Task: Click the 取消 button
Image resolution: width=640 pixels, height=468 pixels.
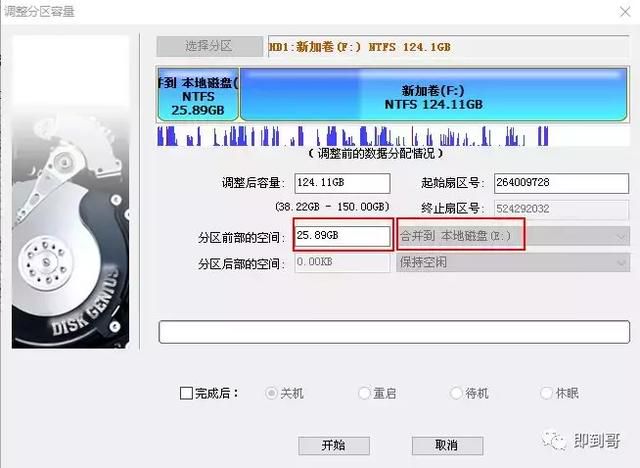Action: (447, 446)
